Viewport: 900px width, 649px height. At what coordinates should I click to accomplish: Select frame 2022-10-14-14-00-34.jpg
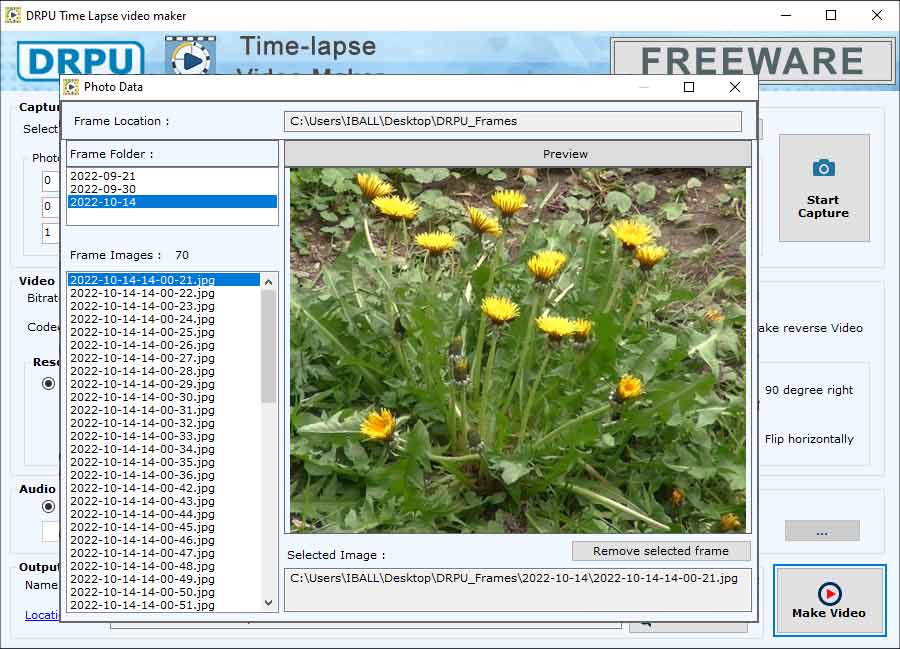click(x=164, y=449)
